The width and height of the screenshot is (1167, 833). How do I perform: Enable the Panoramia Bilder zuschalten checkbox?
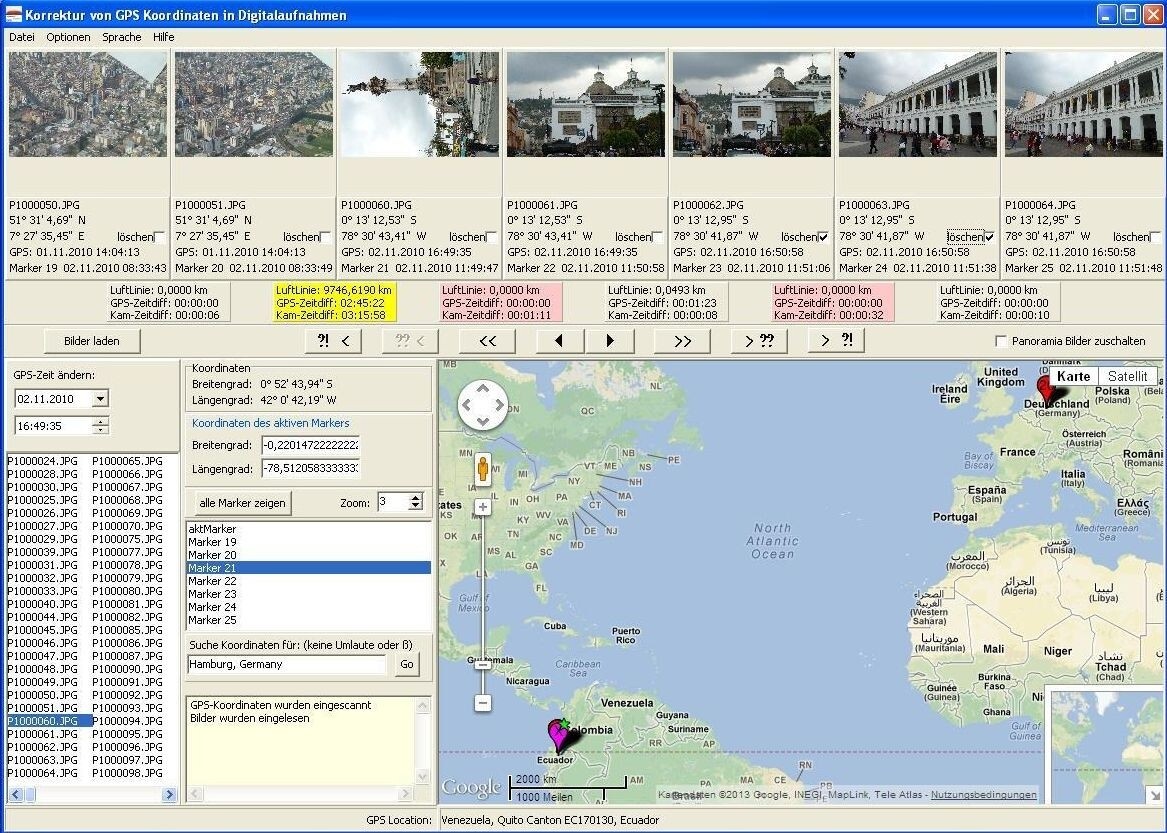point(1001,341)
